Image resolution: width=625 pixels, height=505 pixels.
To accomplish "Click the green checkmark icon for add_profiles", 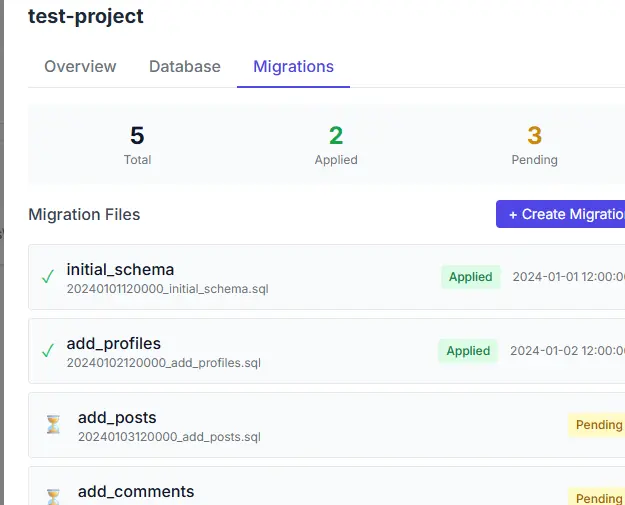I will 48,351.
